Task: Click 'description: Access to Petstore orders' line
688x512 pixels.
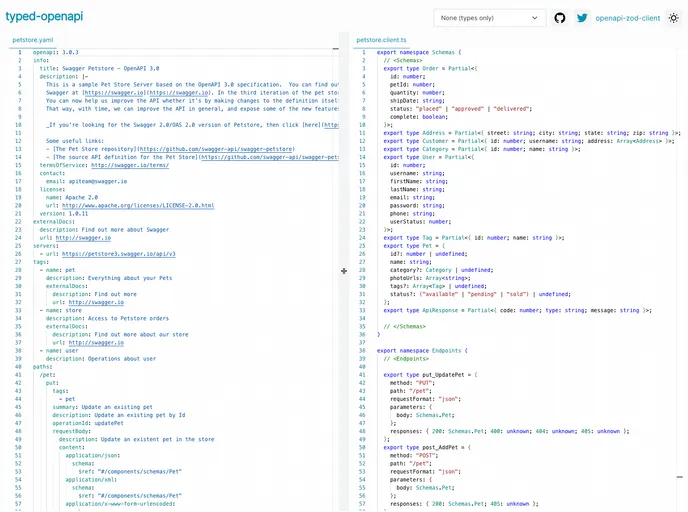Action: coord(107,319)
